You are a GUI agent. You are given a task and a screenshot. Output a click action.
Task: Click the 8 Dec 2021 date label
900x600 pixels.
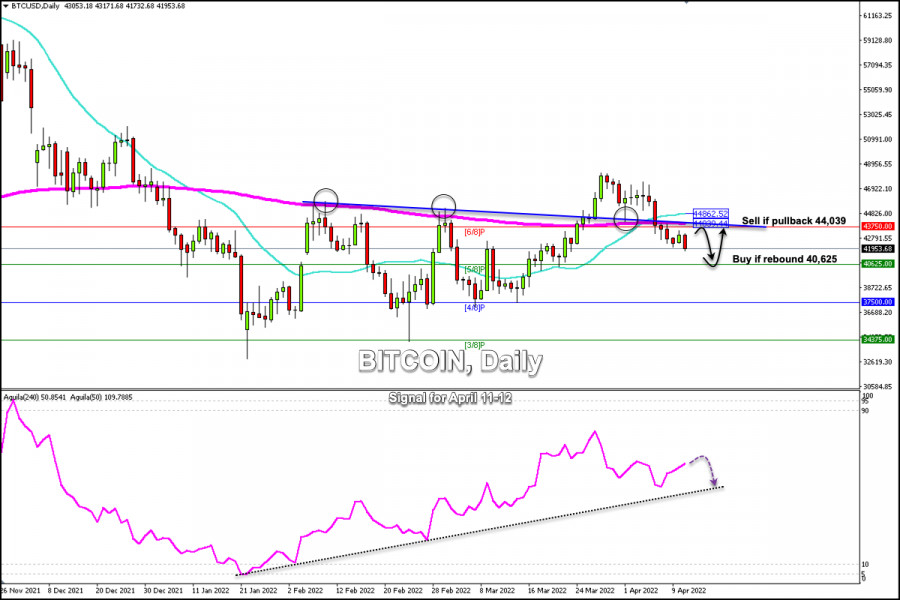click(x=65, y=591)
